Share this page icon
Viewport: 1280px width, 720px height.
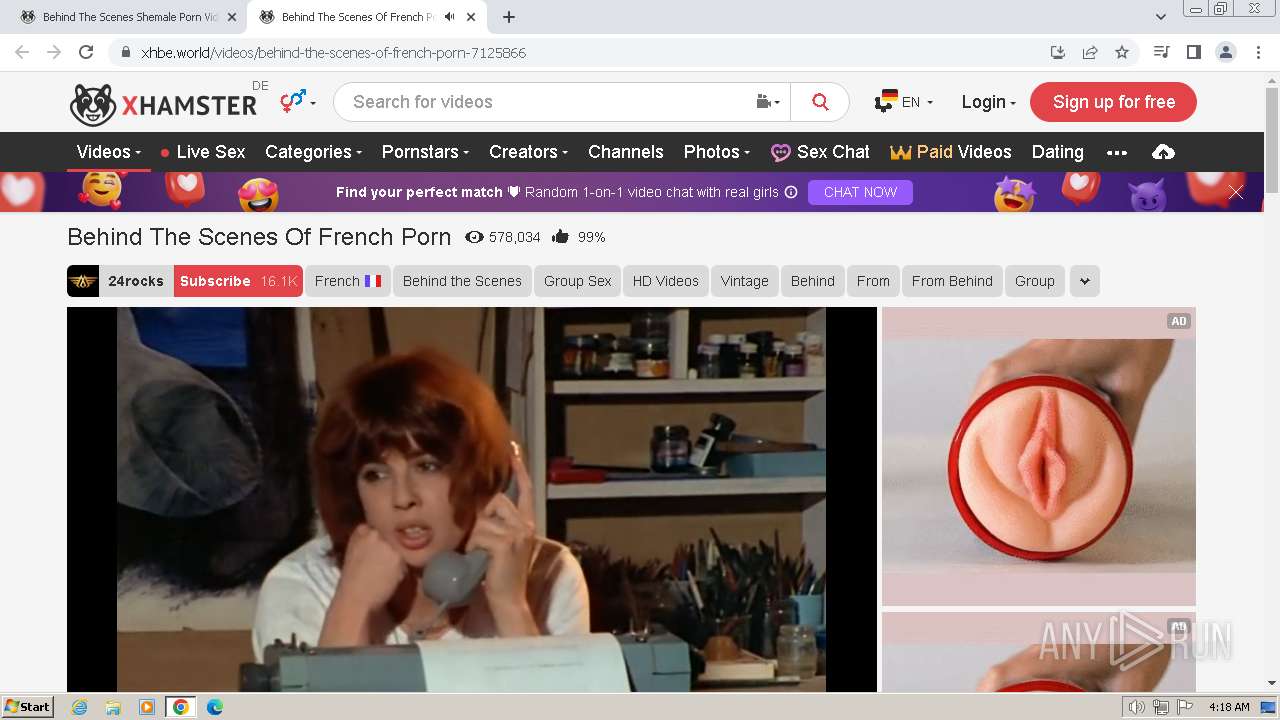pyautogui.click(x=1090, y=52)
